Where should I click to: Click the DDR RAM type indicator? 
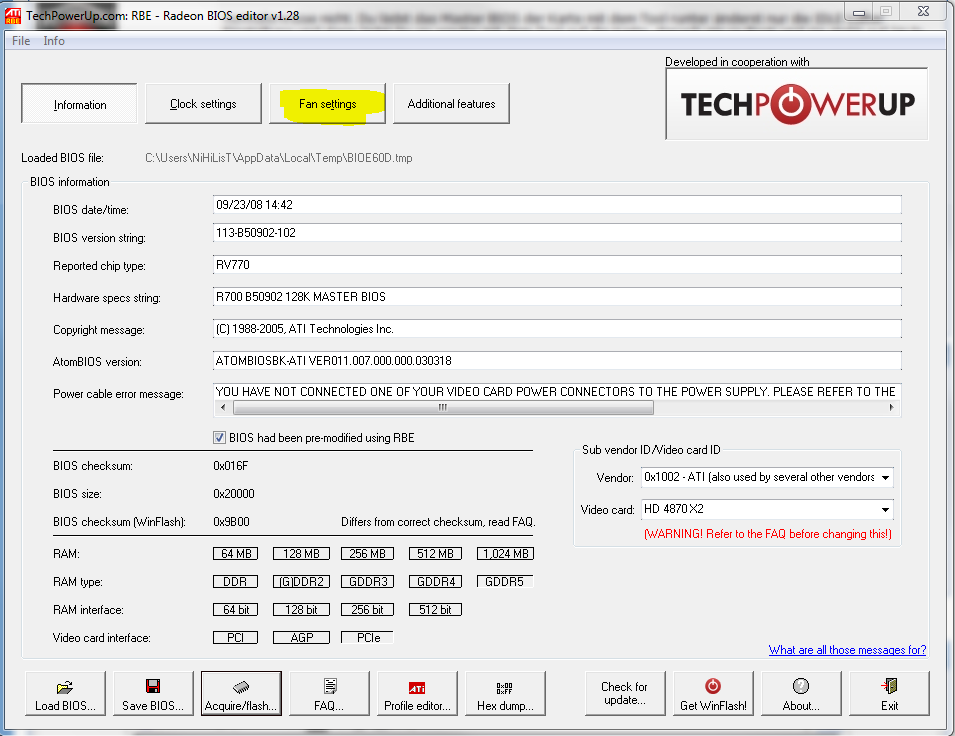[x=236, y=582]
